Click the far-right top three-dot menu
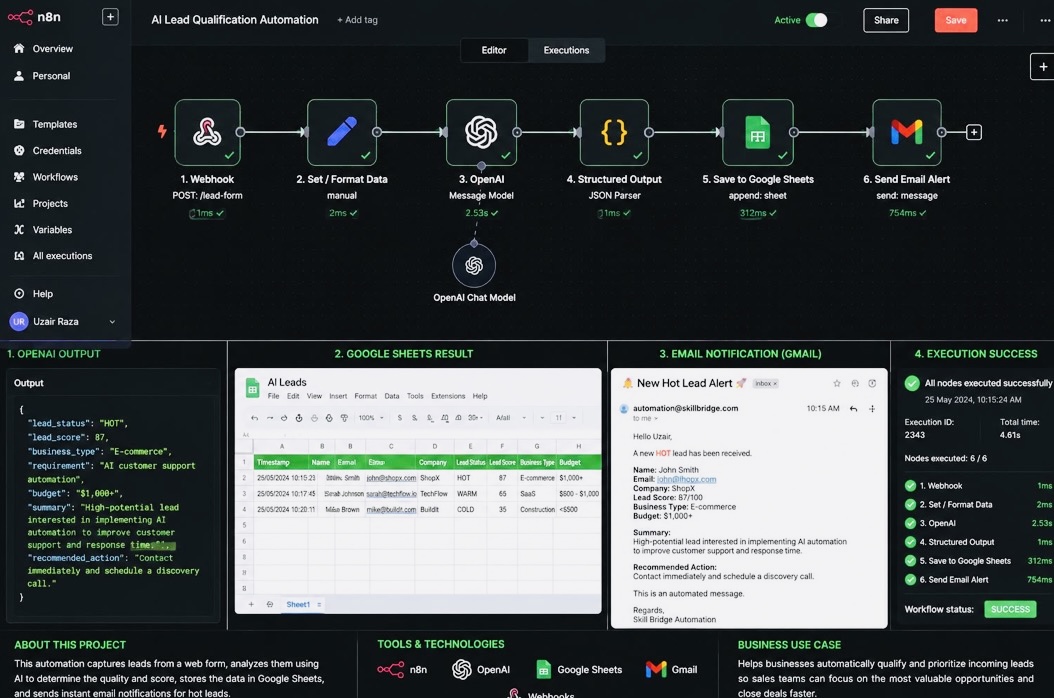This screenshot has height=698, width=1054. point(1045,20)
